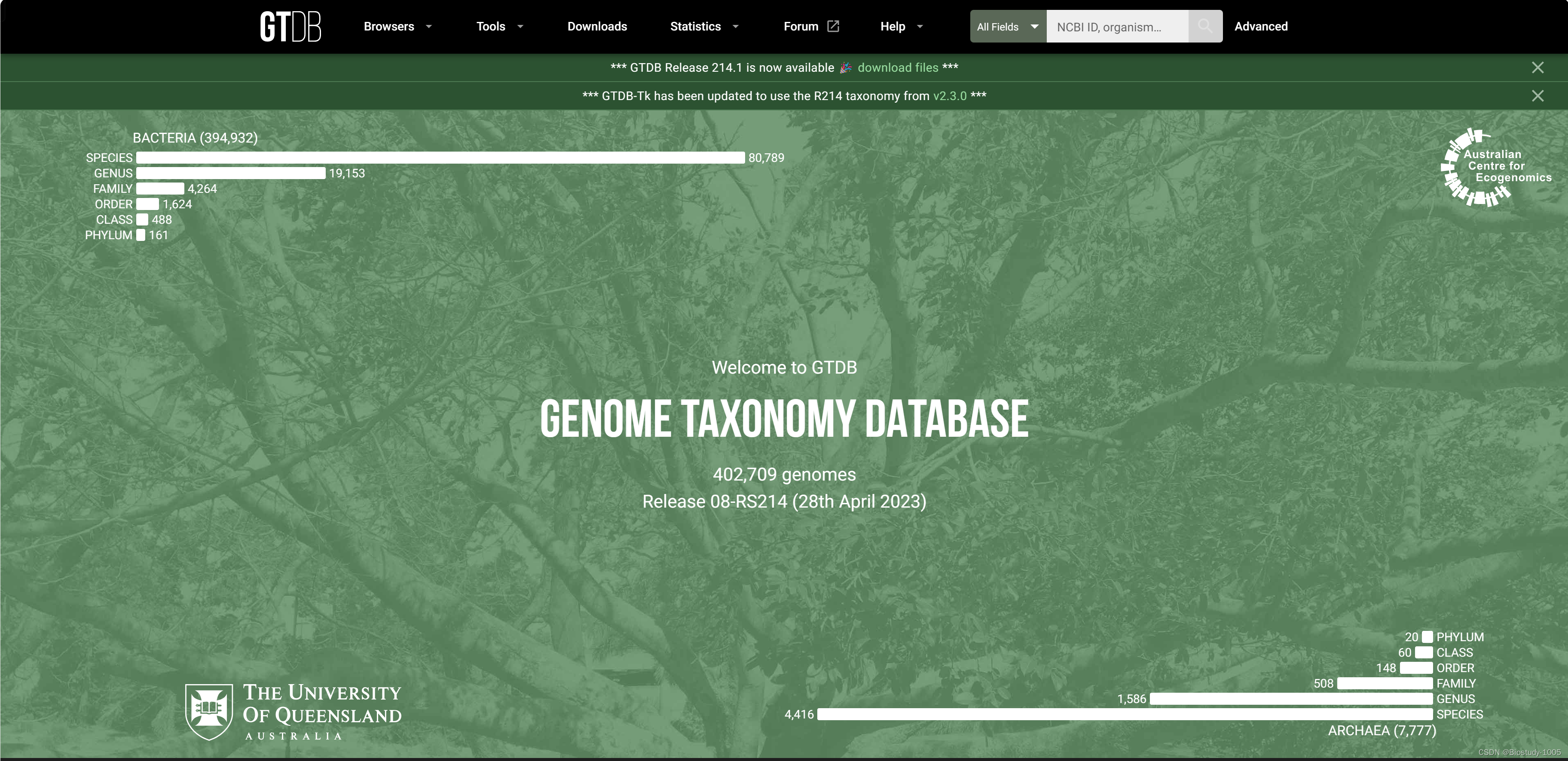Viewport: 1568px width, 761px height.
Task: Click the Bacteria SPECIES bar showing 80,789
Action: click(x=440, y=158)
